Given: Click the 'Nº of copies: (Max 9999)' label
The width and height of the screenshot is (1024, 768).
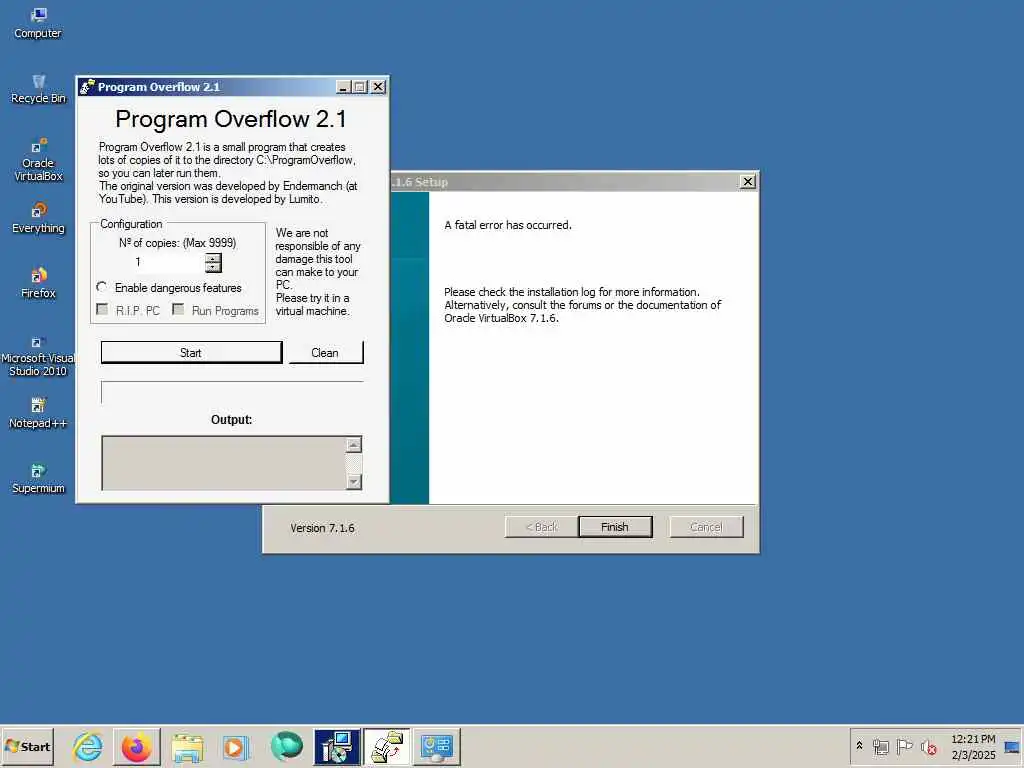Looking at the screenshot, I should [x=178, y=243].
